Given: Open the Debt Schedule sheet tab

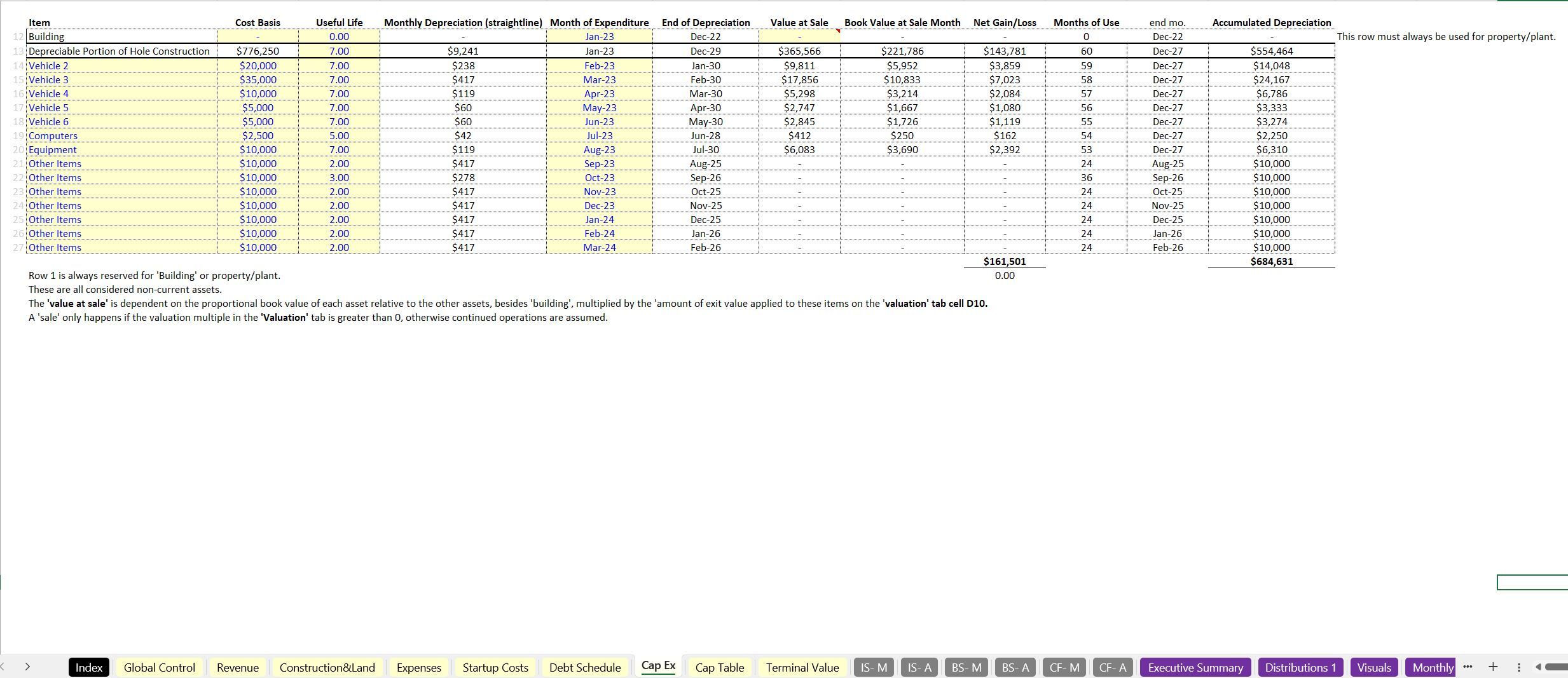Looking at the screenshot, I should click(x=585, y=667).
